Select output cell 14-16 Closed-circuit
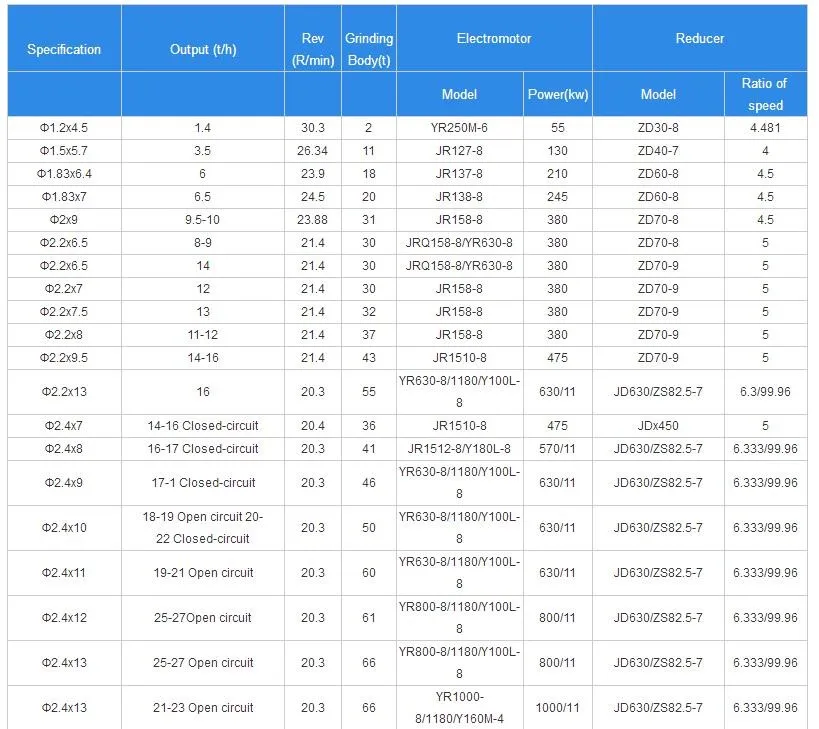Viewport: 819px width, 729px height. coord(203,426)
